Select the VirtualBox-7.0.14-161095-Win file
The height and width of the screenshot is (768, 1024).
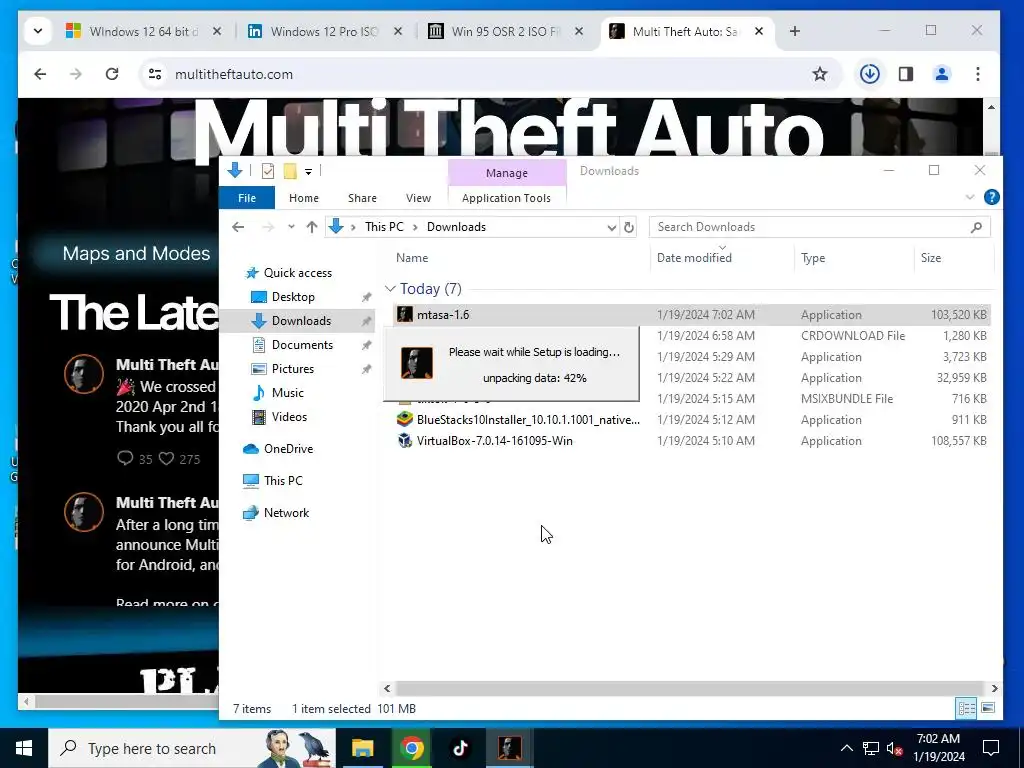[692, 441]
